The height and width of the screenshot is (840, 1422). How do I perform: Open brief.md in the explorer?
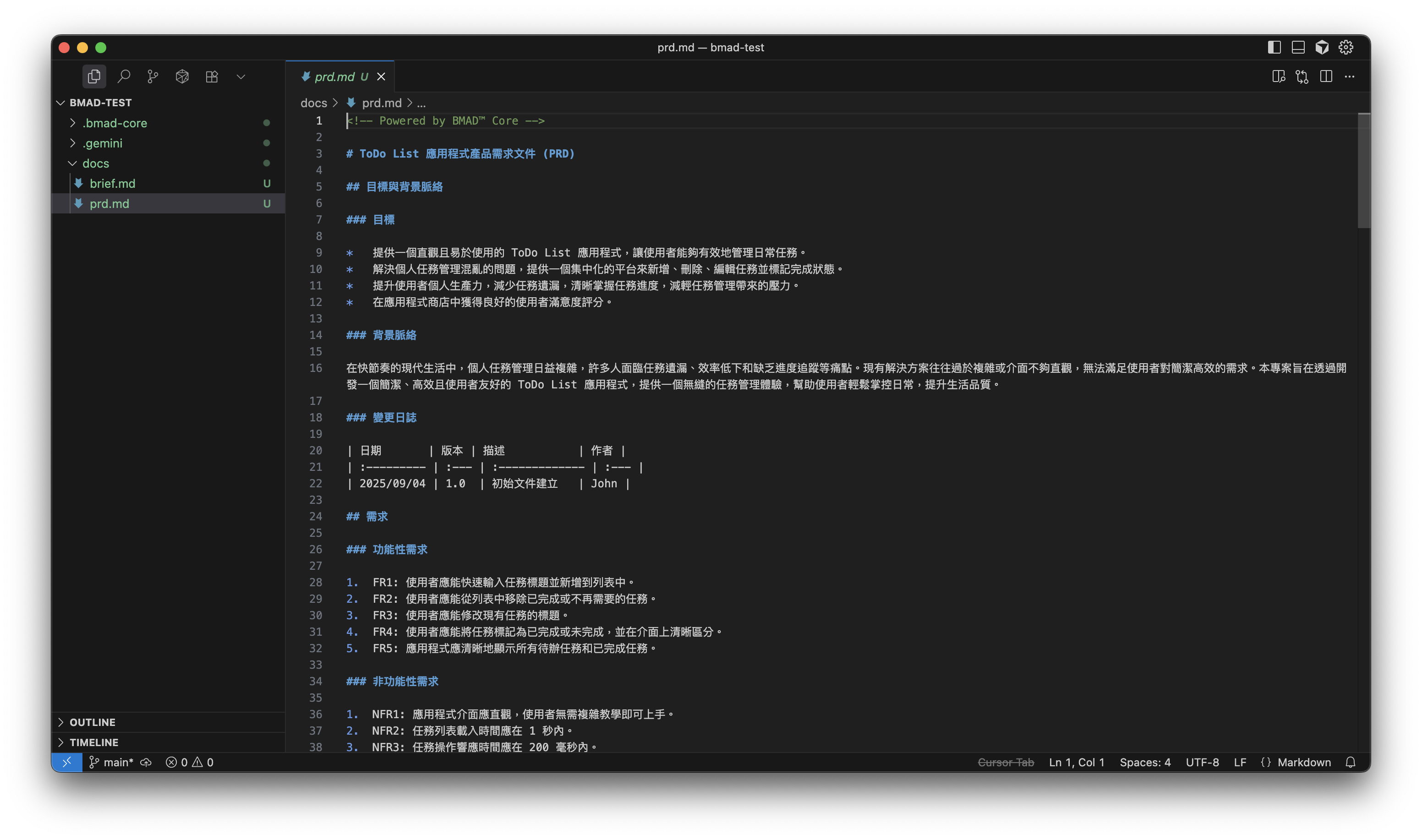click(168, 183)
